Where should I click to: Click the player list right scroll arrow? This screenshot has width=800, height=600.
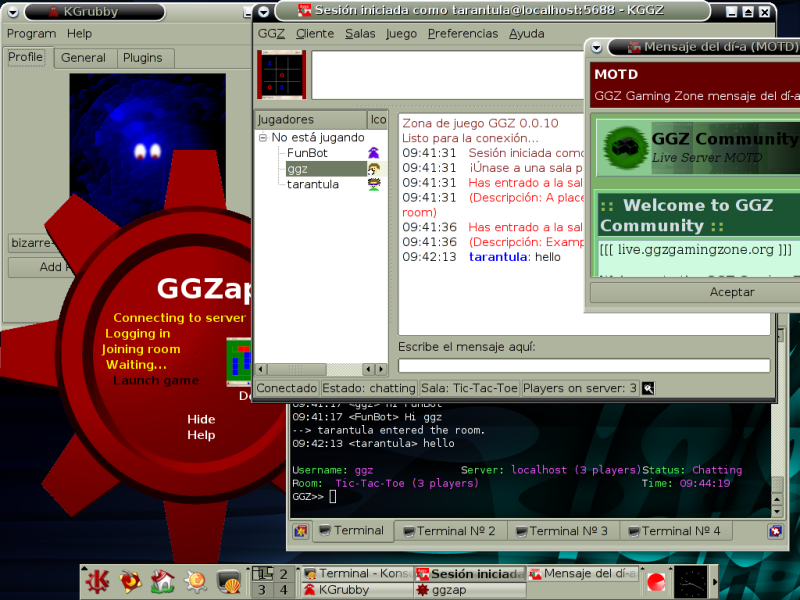click(381, 369)
